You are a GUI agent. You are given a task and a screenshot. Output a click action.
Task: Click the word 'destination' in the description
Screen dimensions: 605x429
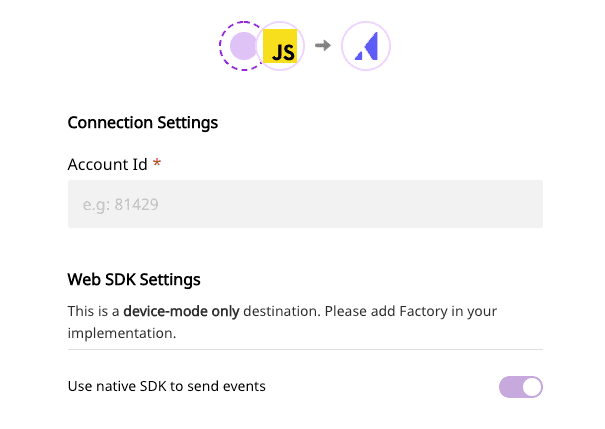click(x=281, y=311)
